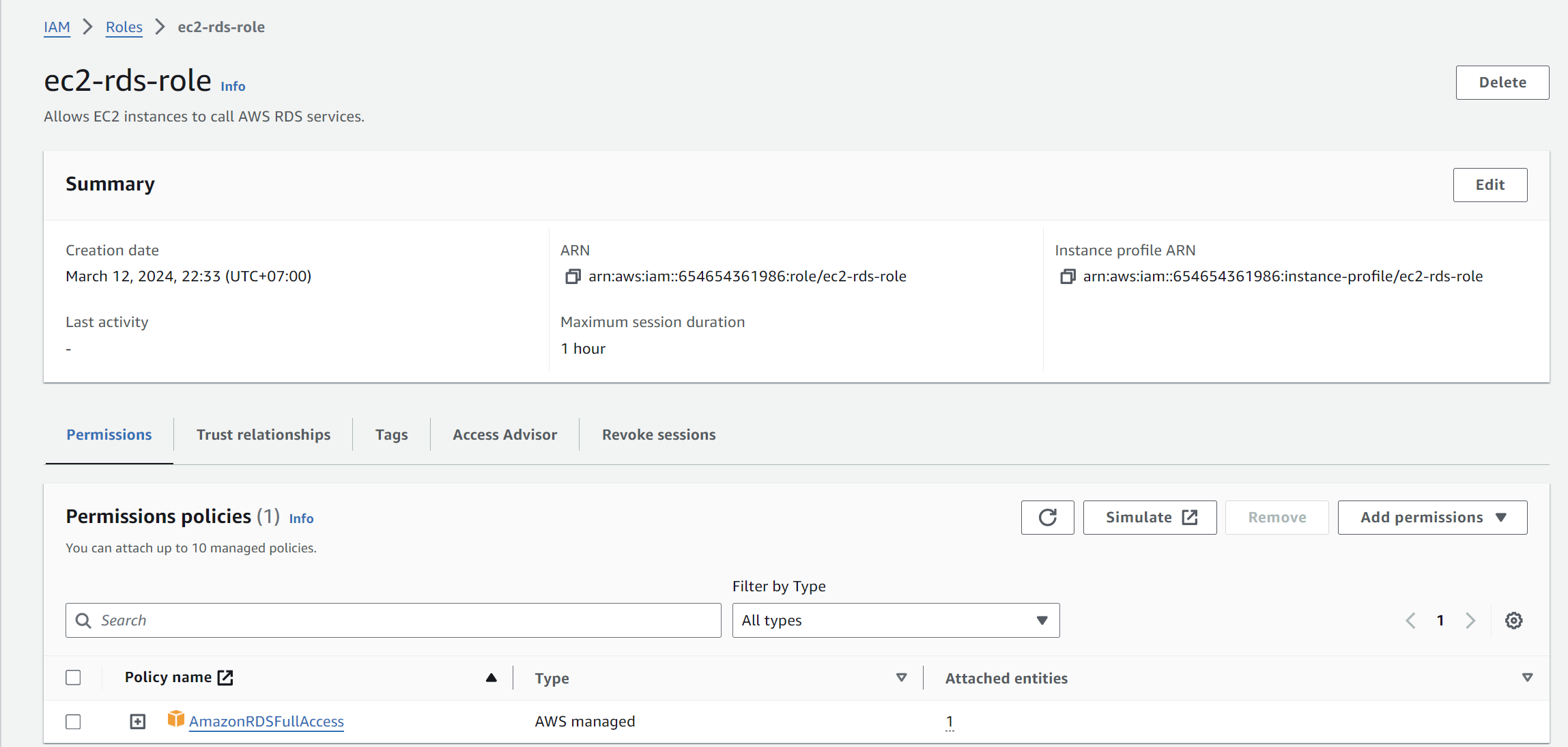Screen dimensions: 1568x747
Task: Expand the AmazonRDSFullAccess policy details
Action: tap(138, 722)
